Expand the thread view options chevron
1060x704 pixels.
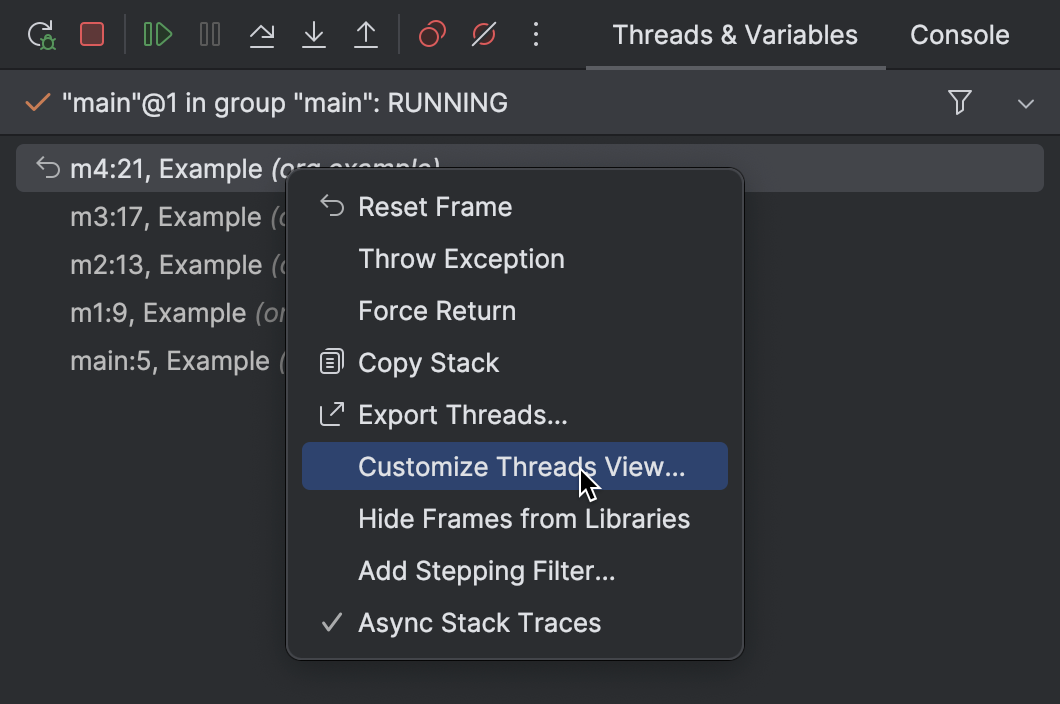coord(1025,102)
